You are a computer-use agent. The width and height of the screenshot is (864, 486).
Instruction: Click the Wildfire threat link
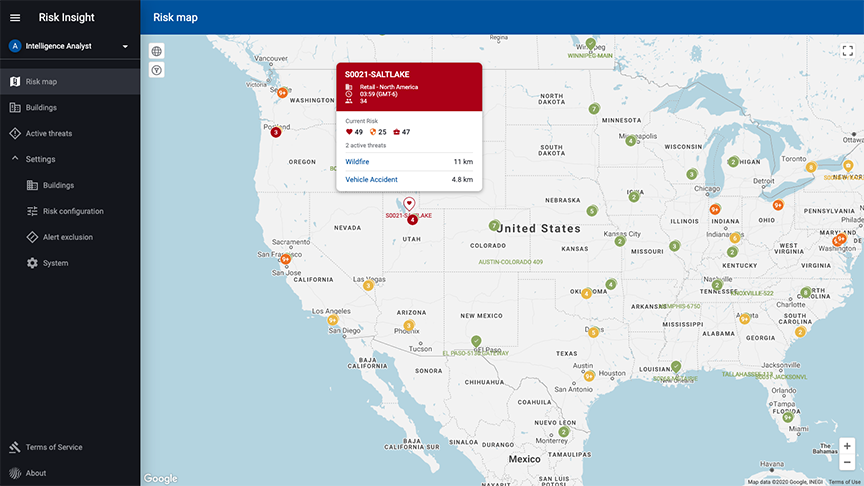tap(357, 161)
